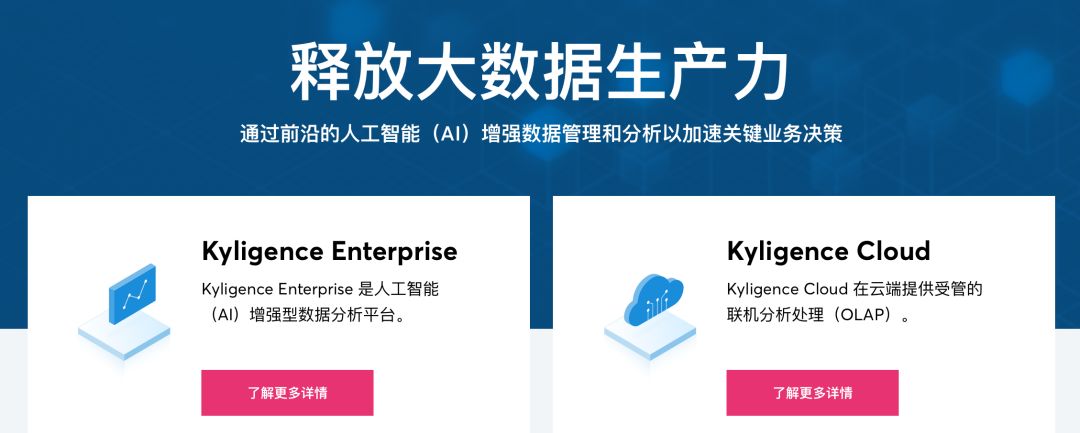The width and height of the screenshot is (1080, 433).
Task: Click the glowing hexagon in banner's upper right
Action: click(1026, 77)
